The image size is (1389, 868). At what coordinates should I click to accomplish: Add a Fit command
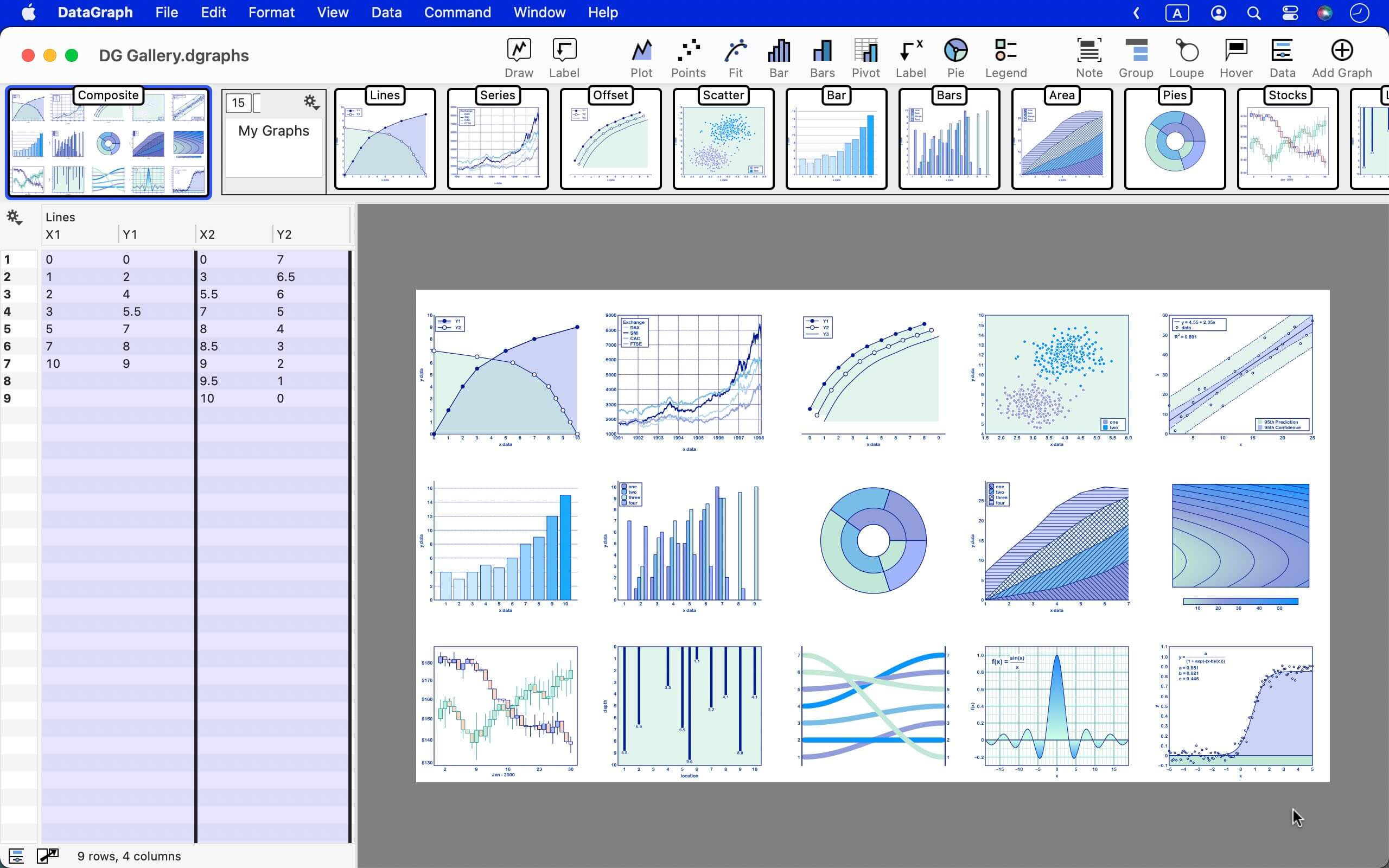click(735, 58)
